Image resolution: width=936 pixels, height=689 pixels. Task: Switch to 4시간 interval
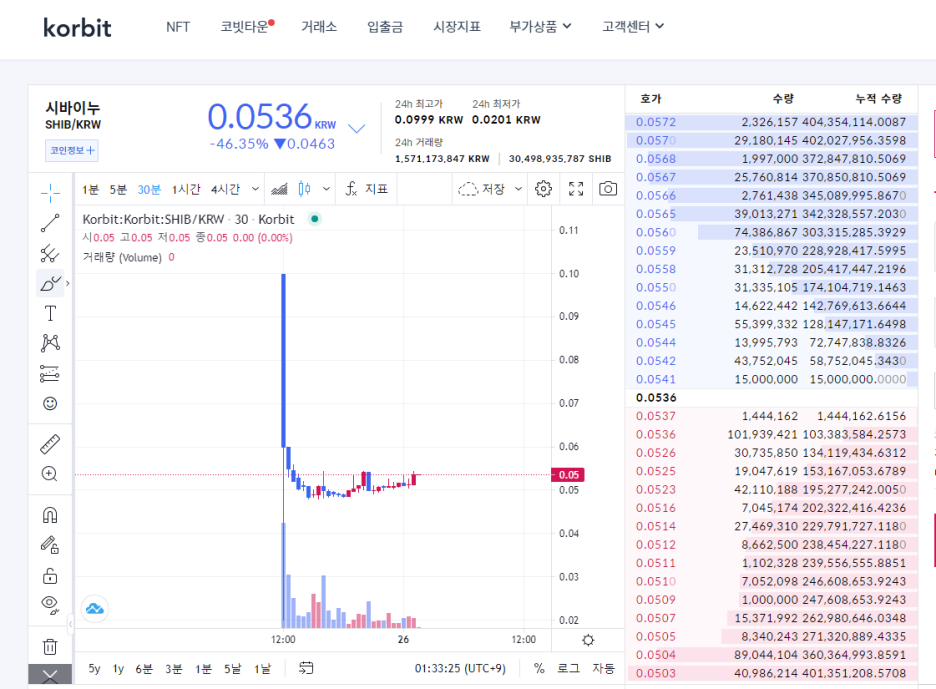point(226,189)
